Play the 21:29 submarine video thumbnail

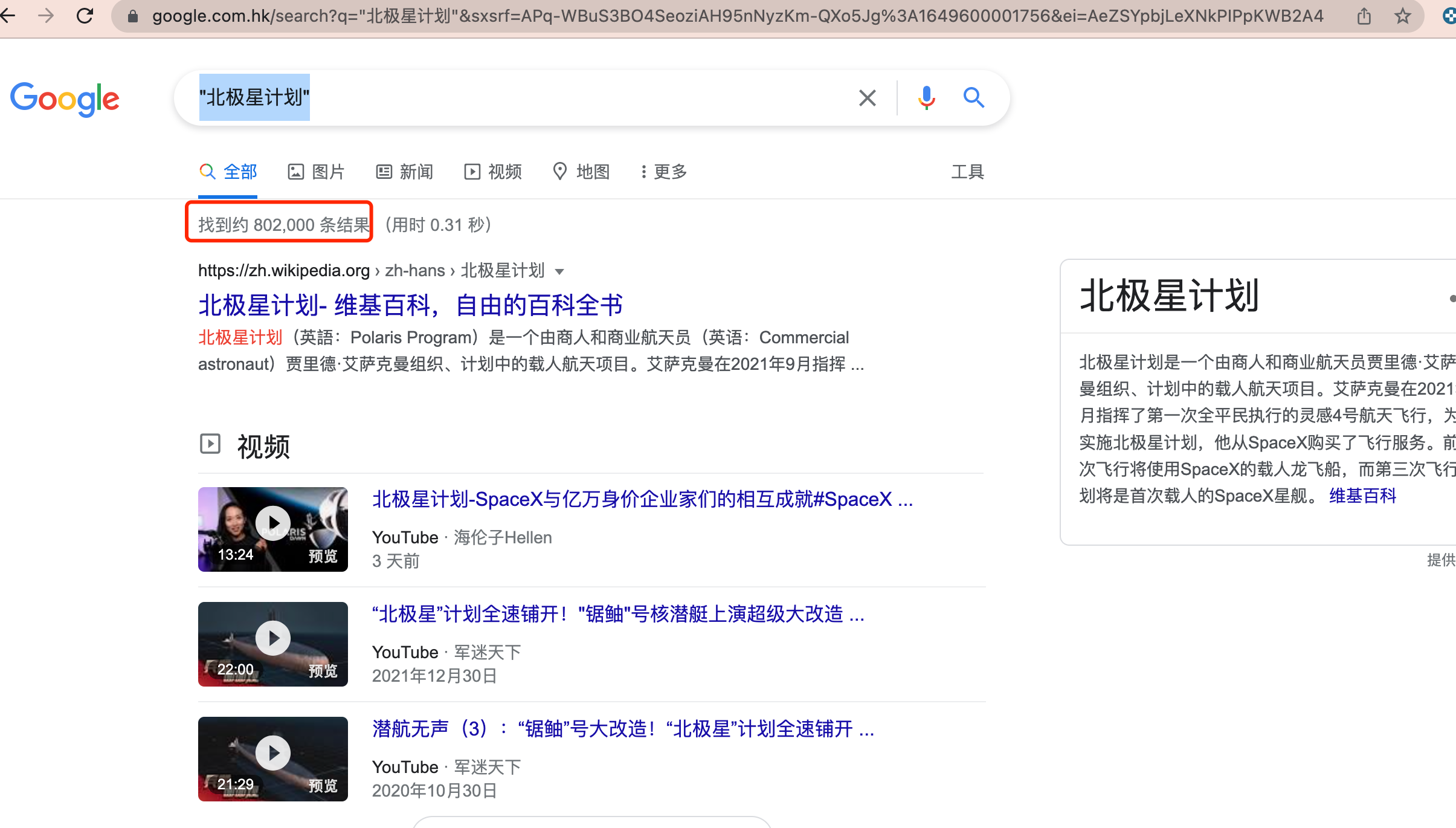coord(272,758)
